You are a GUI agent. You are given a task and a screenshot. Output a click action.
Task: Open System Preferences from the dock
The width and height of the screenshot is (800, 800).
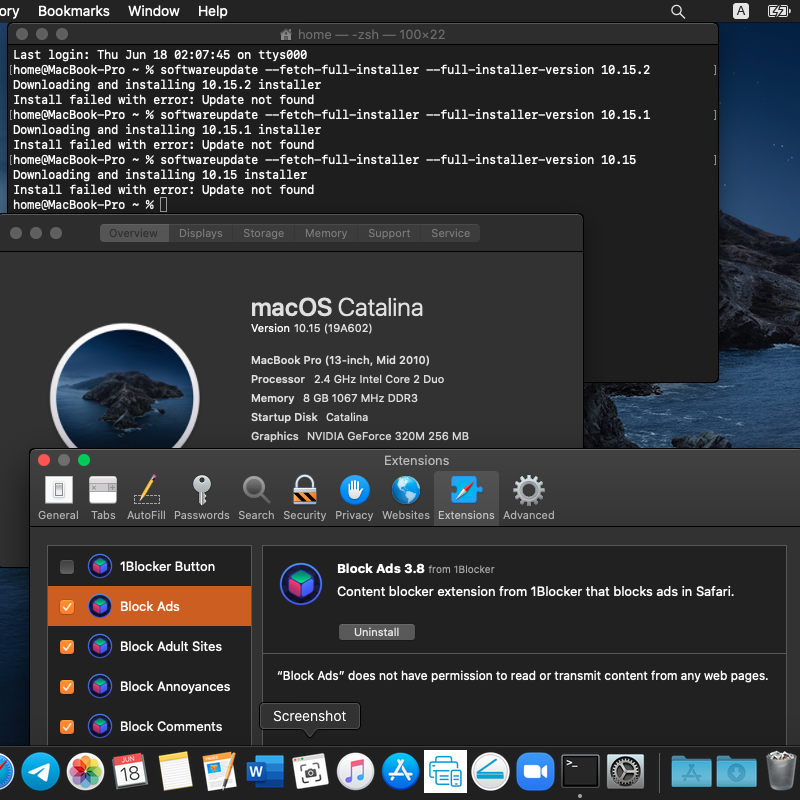[625, 771]
